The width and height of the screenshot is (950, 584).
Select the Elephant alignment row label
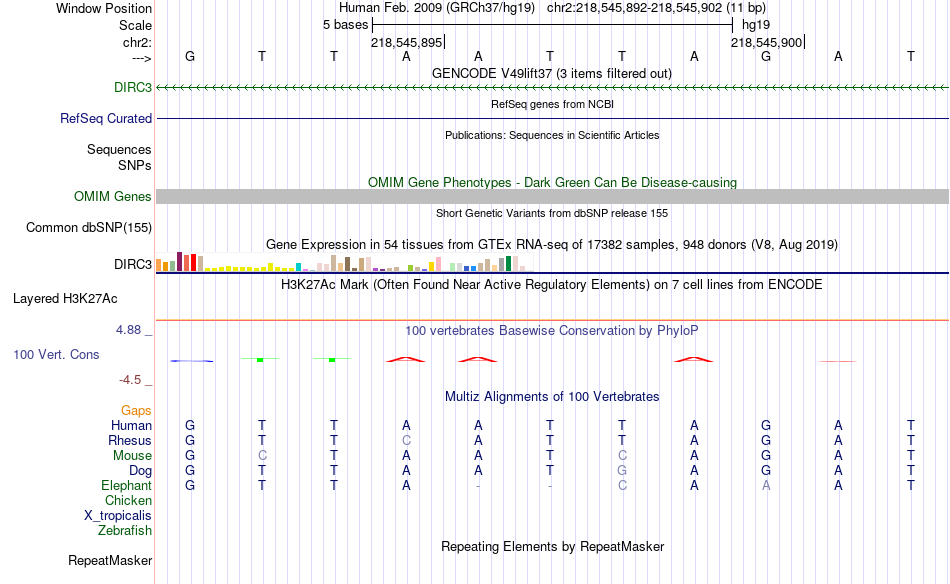pos(127,485)
